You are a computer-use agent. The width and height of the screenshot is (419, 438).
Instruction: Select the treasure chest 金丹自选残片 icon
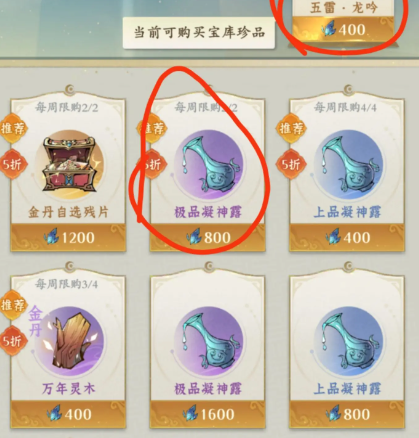coord(69,165)
